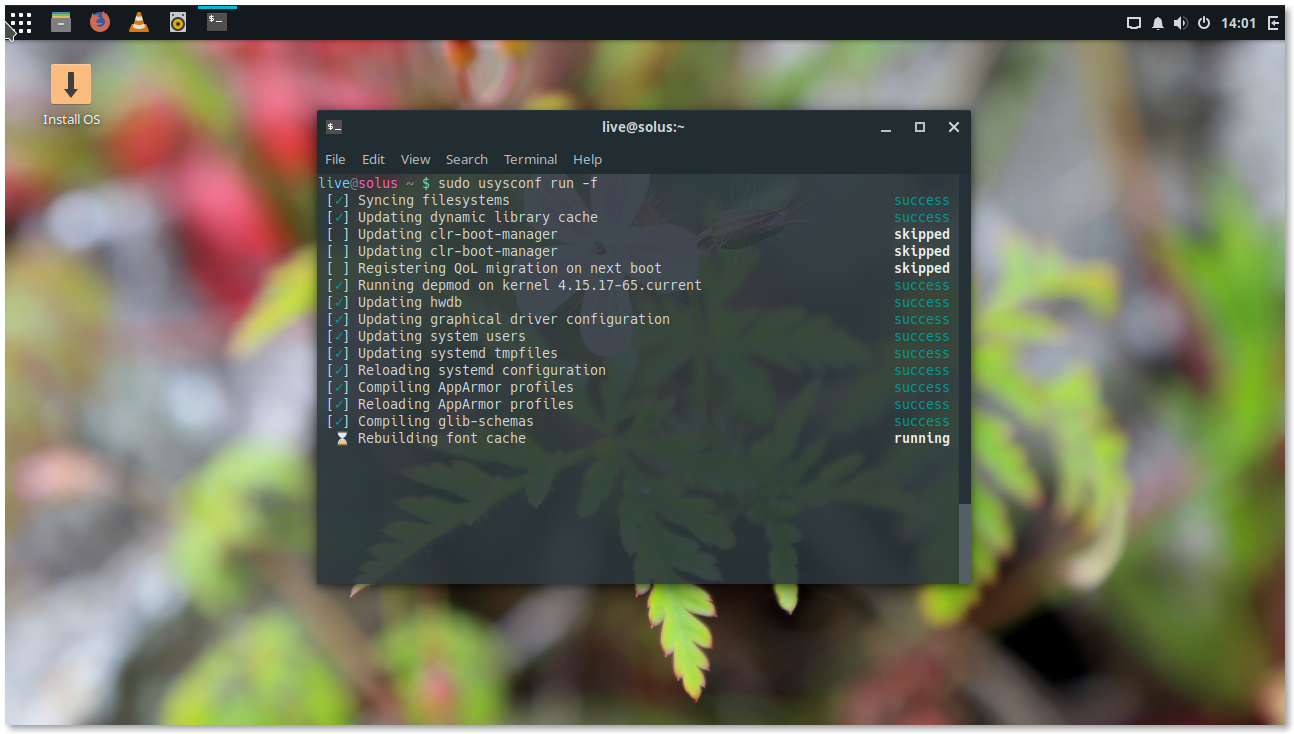Launch VLC media player from the panel
This screenshot has height=734, width=1294.
point(139,22)
